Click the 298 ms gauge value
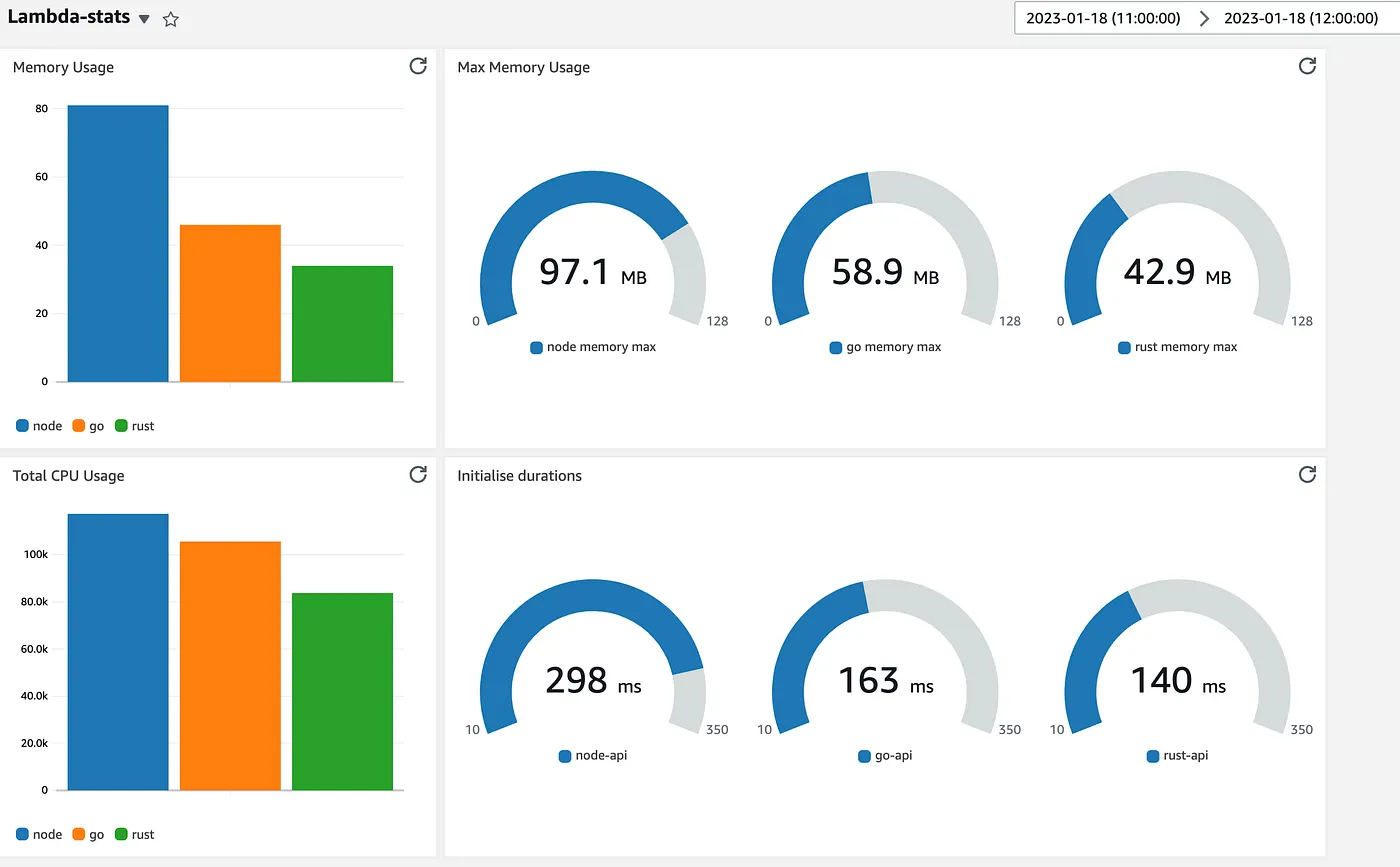 [x=593, y=681]
